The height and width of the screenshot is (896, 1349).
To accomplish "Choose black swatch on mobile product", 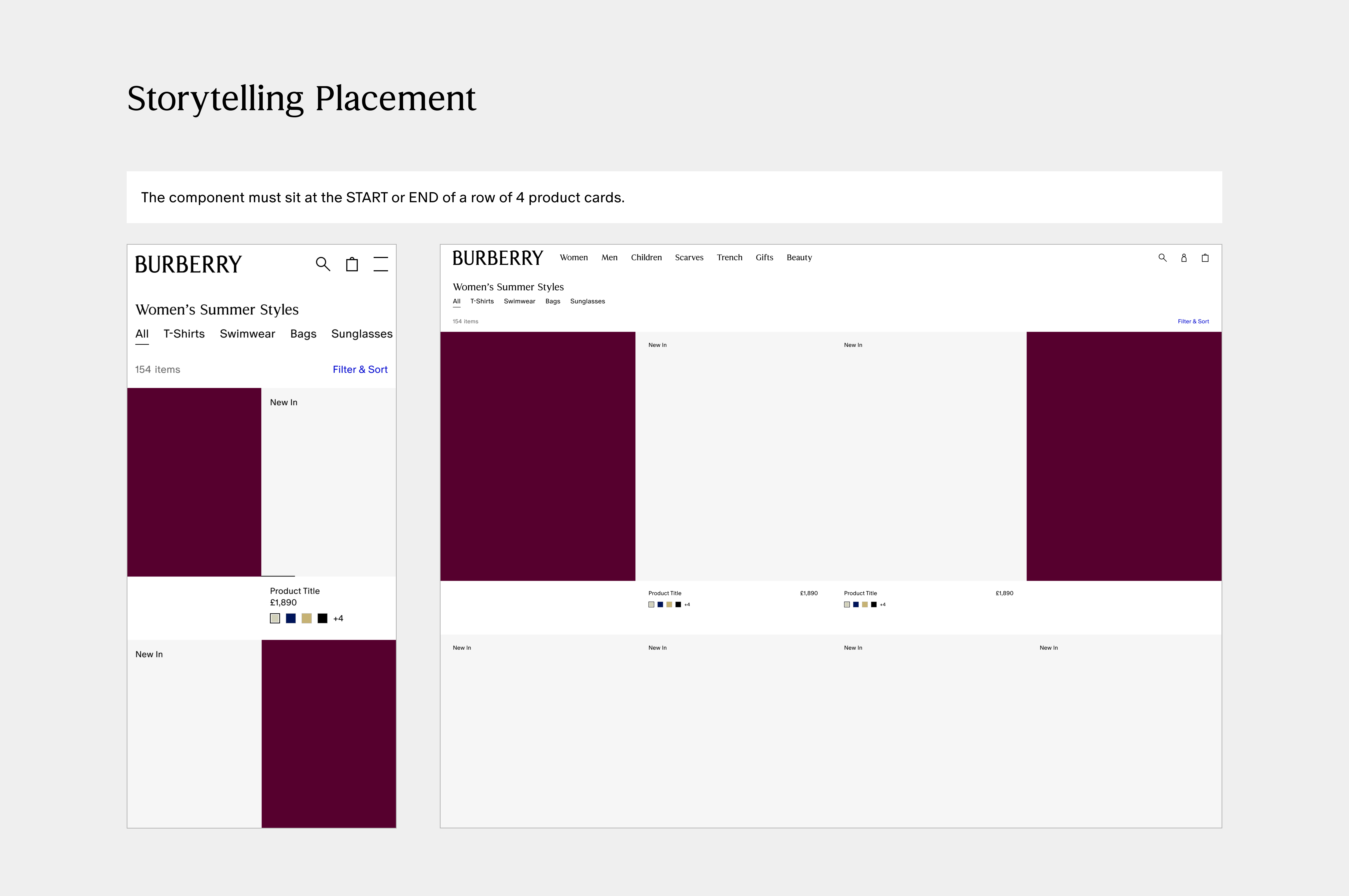I will [x=322, y=618].
